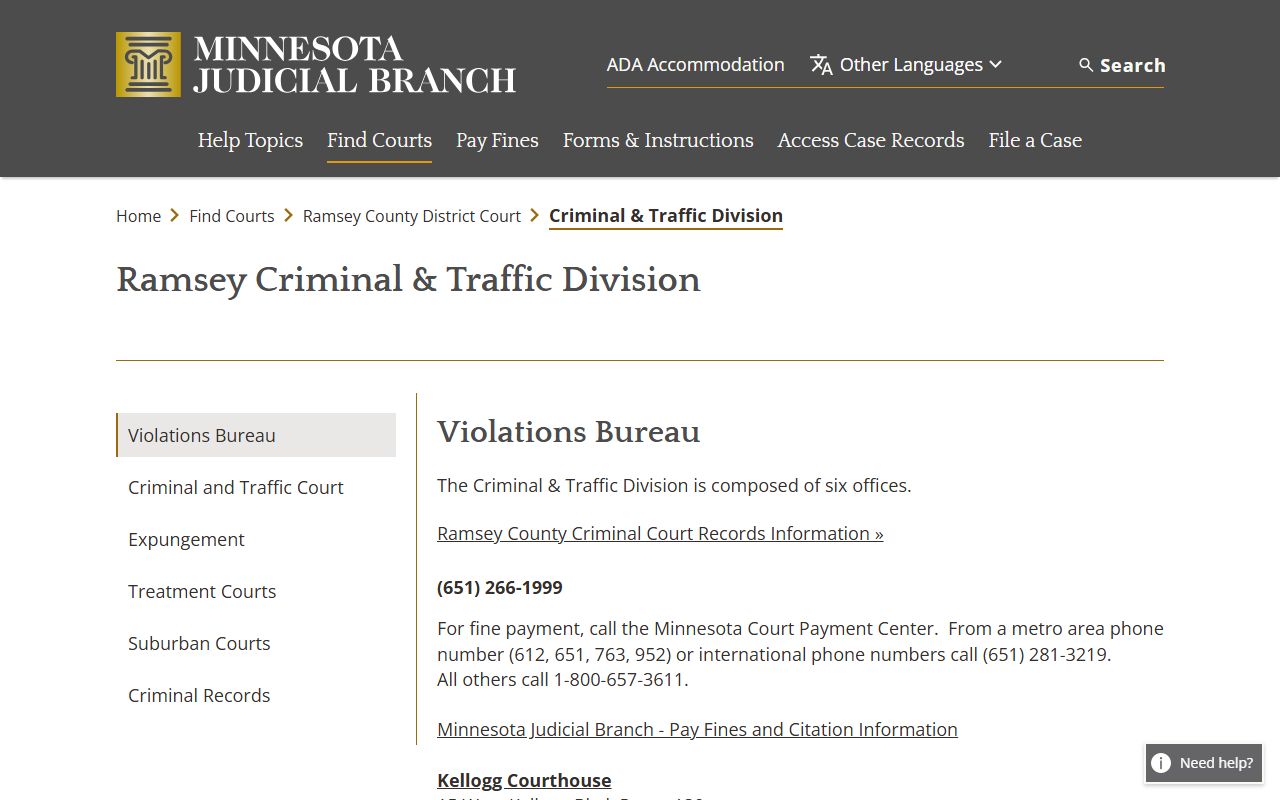Open the Help Topics menu
This screenshot has height=800, width=1280.
(250, 140)
